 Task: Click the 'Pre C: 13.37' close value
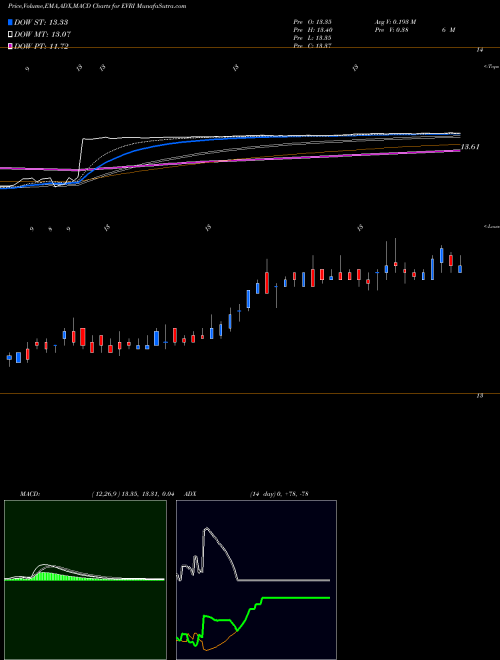pyautogui.click(x=313, y=45)
